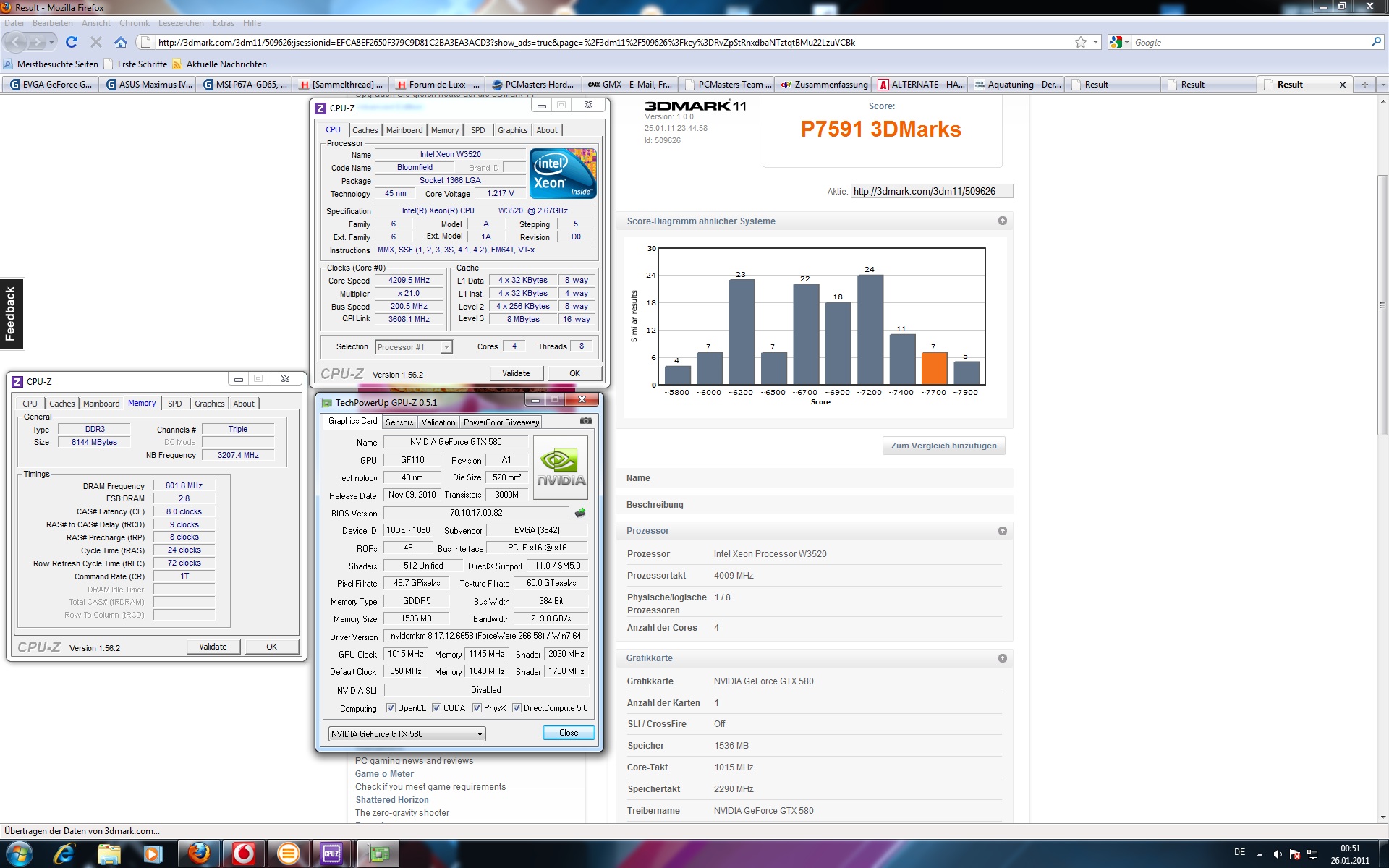Toggle the DirectCompute 5.0 checkbox
This screenshot has width=1389, height=868.
pos(517,708)
